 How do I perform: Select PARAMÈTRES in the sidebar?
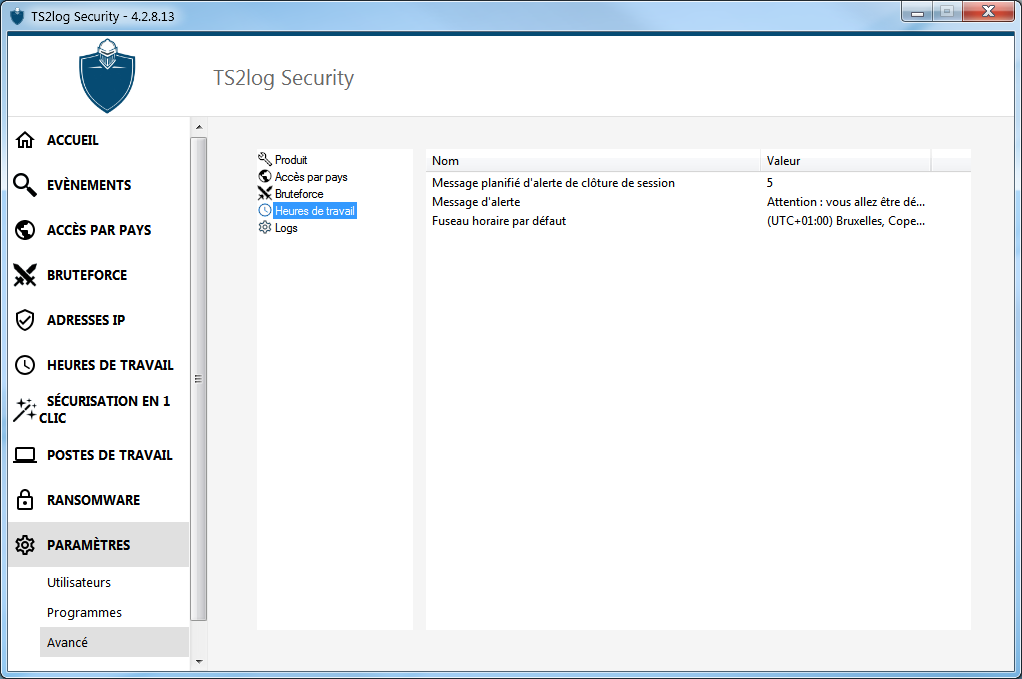pos(99,545)
